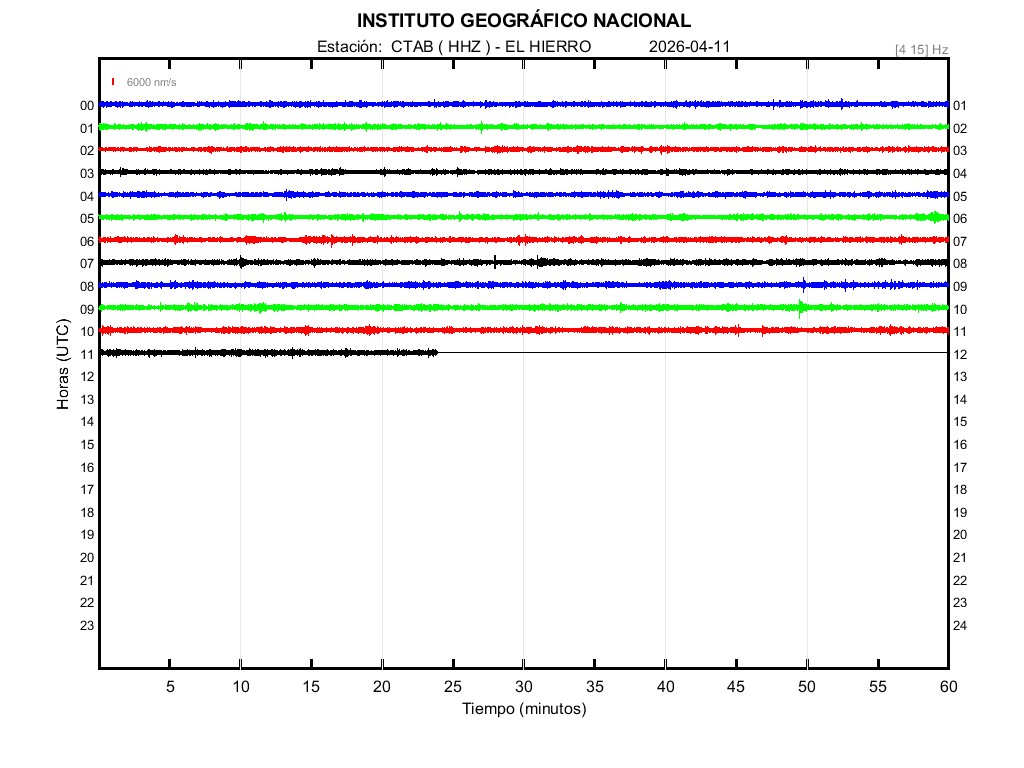The width and height of the screenshot is (1024, 768).
Task: Click the Horas (UTC) axis label
Action: coord(63,365)
